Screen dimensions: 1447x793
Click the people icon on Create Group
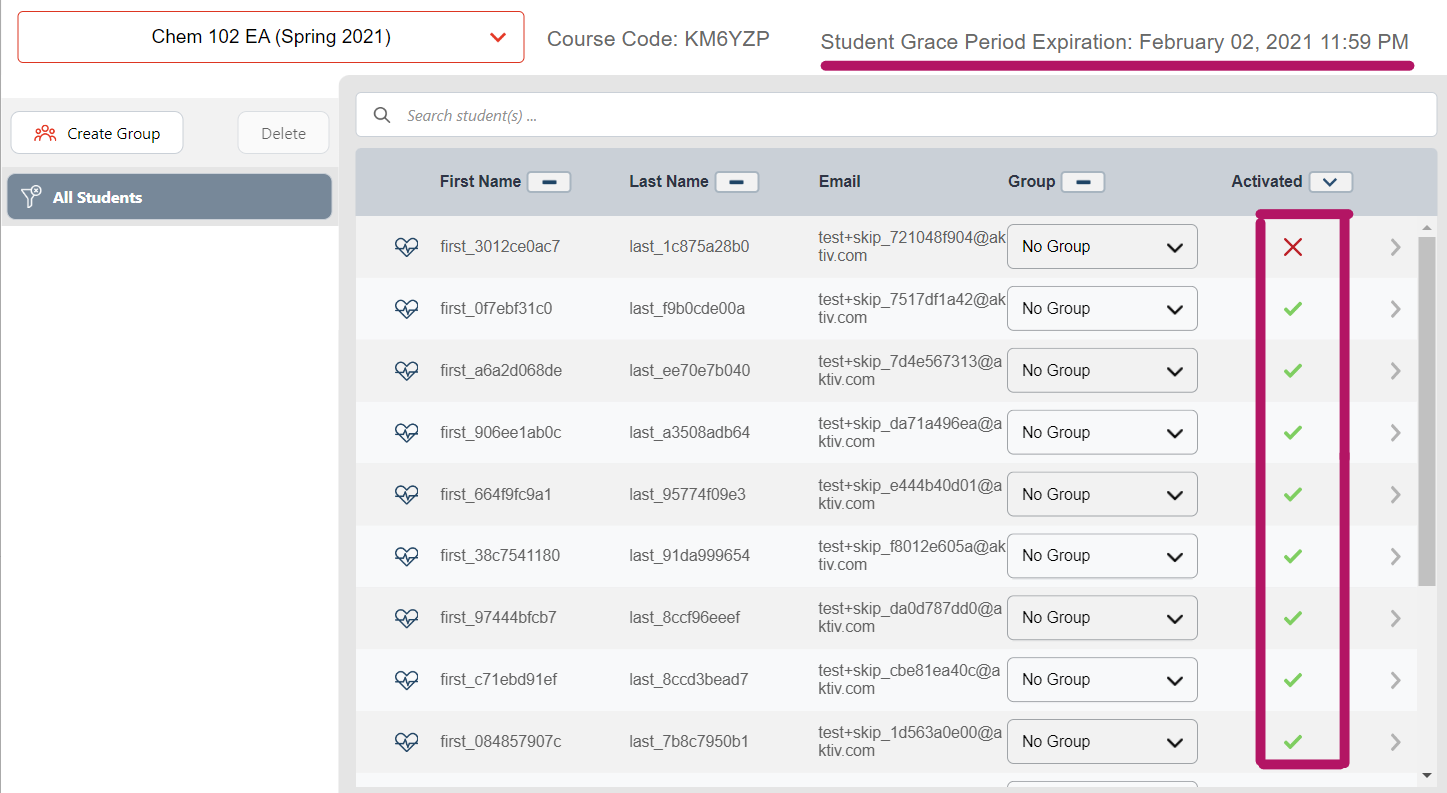43,132
